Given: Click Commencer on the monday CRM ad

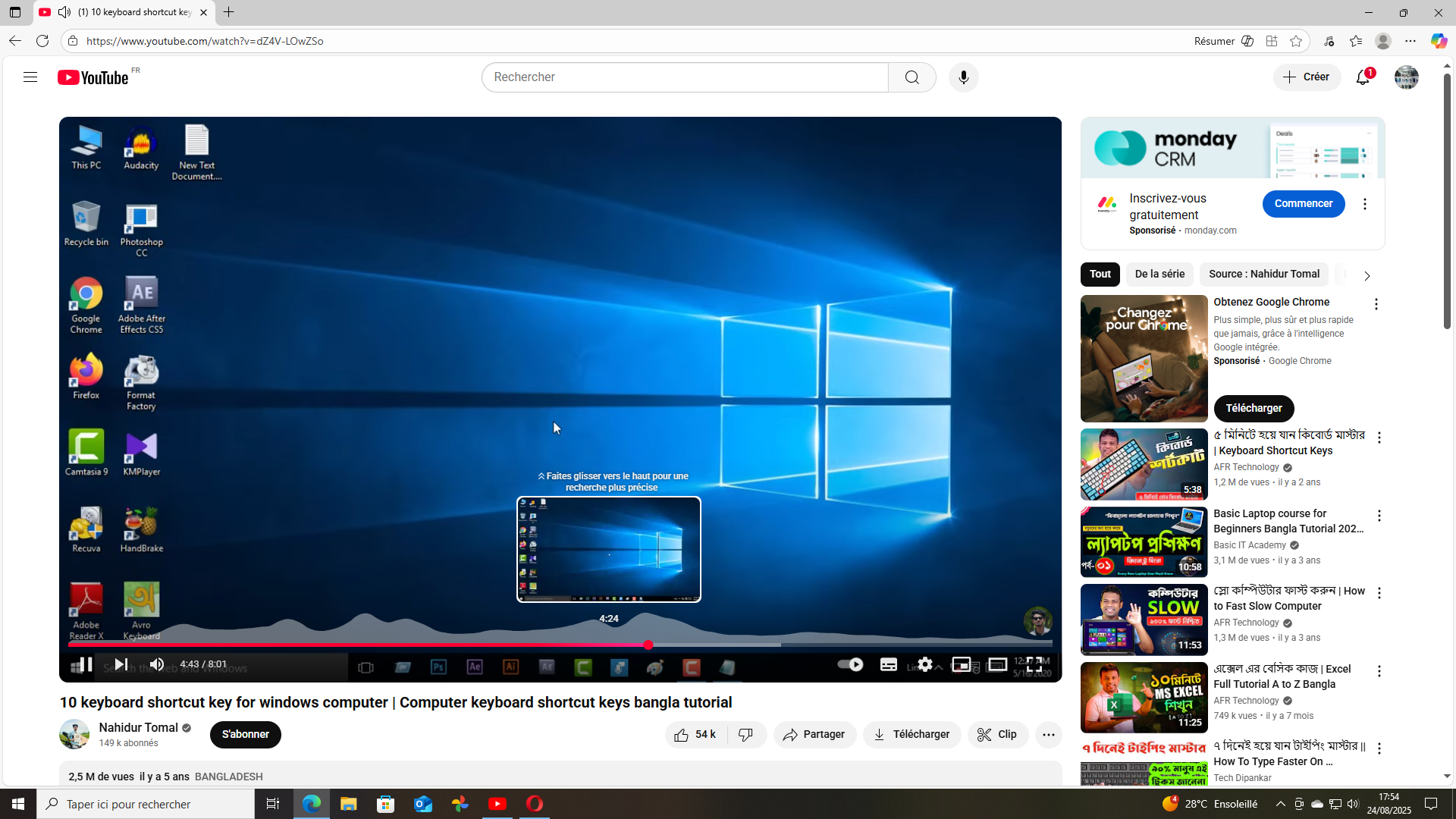Looking at the screenshot, I should 1304,204.
